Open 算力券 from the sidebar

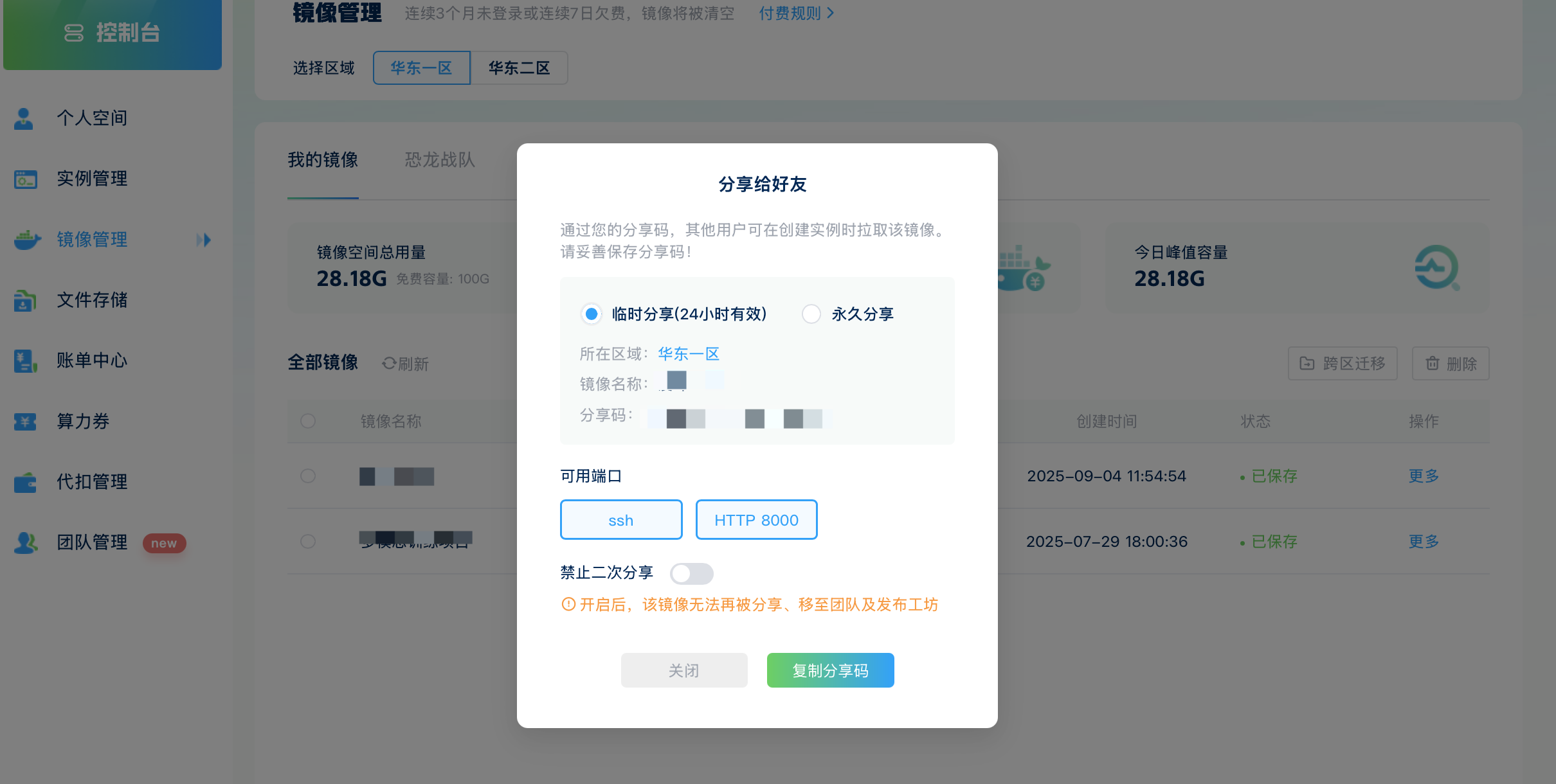82,422
